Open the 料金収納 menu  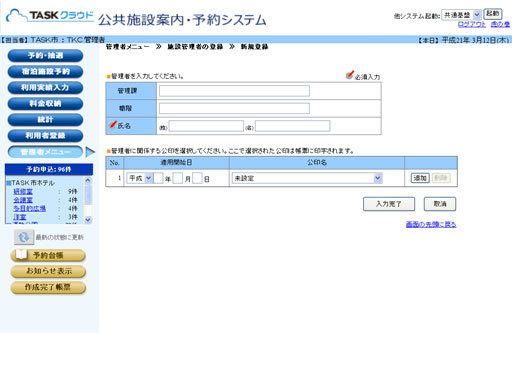click(x=45, y=104)
